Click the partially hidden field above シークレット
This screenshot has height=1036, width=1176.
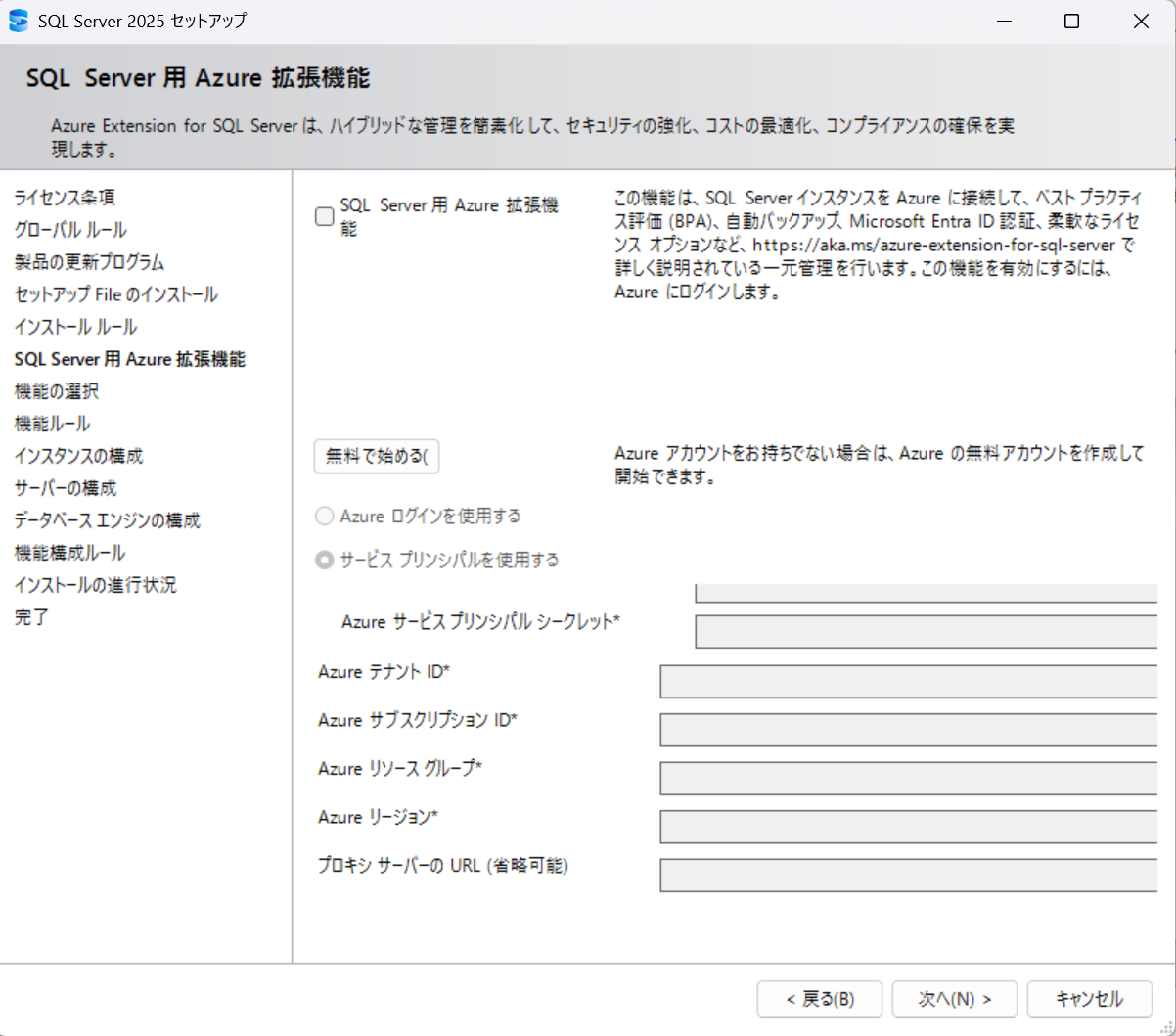pos(926,593)
